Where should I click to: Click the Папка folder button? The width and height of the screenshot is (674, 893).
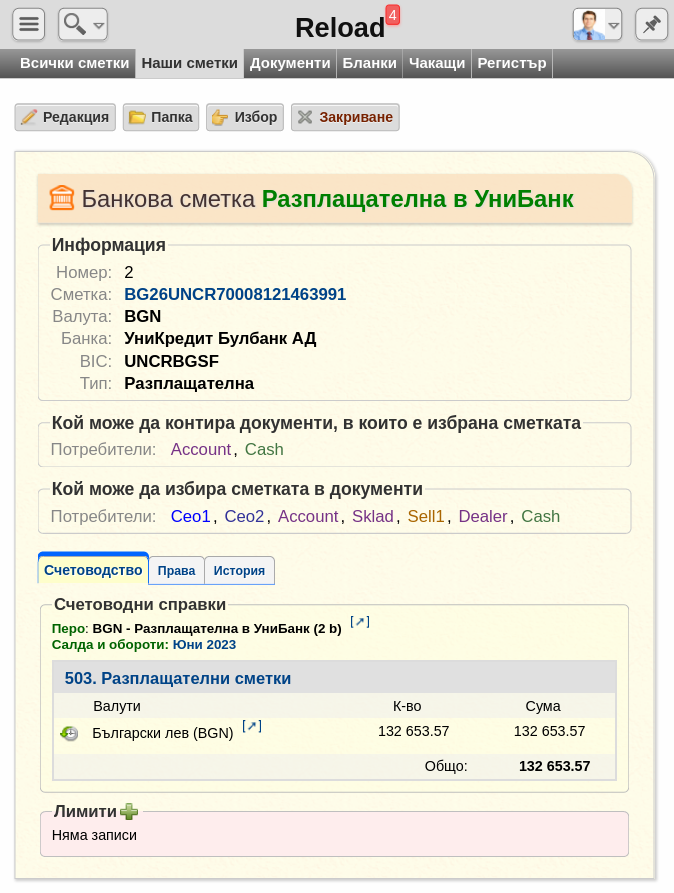(x=161, y=117)
